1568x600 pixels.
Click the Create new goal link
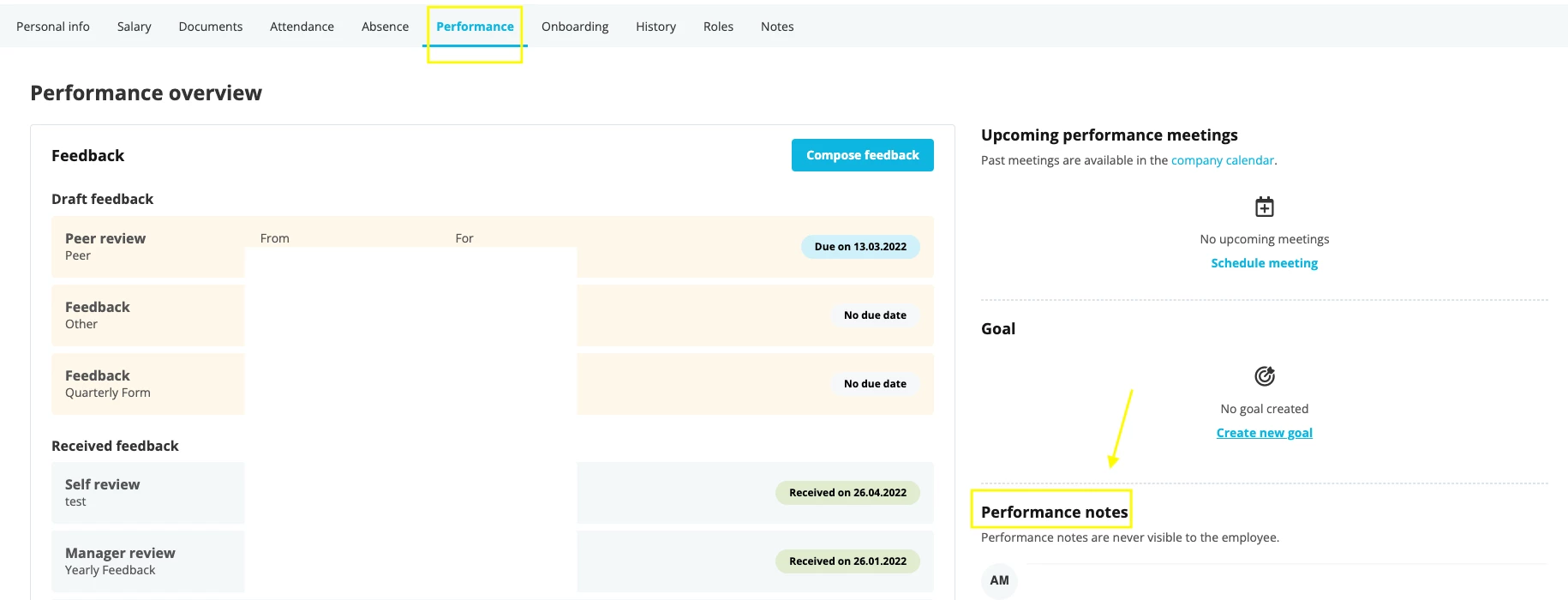[1265, 433]
